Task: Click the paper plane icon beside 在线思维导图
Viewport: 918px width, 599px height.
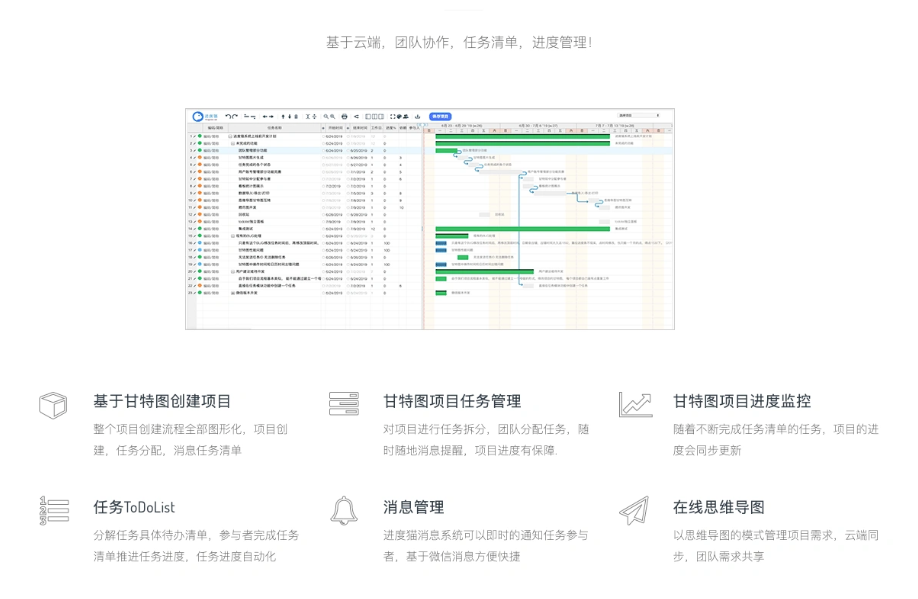Action: coord(634,511)
